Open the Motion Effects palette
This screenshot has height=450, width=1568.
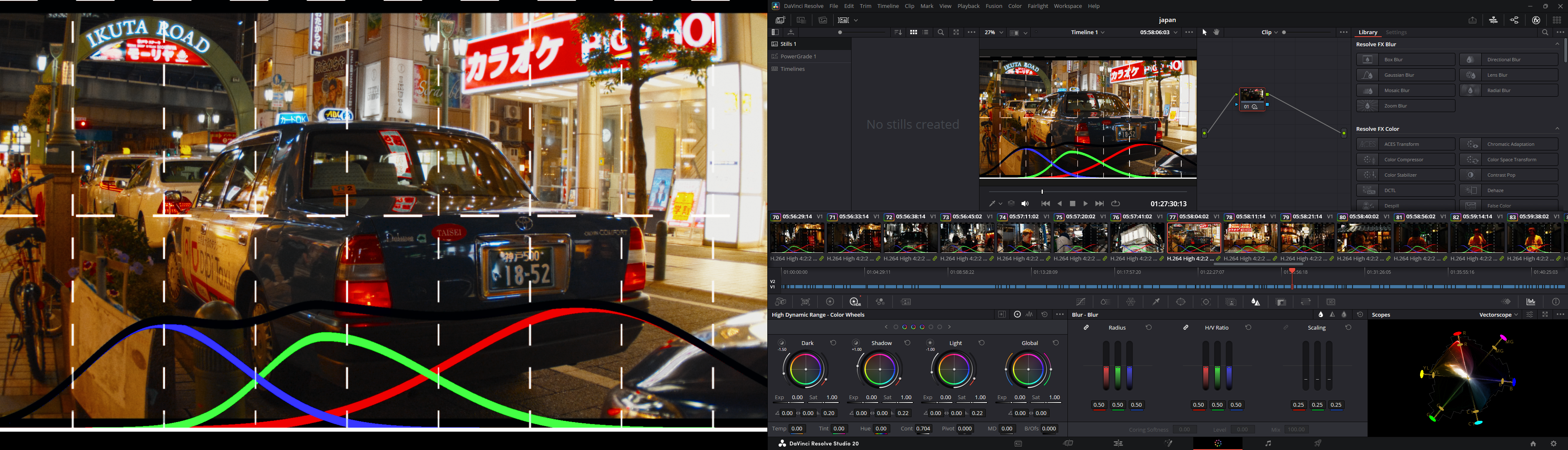point(906,302)
